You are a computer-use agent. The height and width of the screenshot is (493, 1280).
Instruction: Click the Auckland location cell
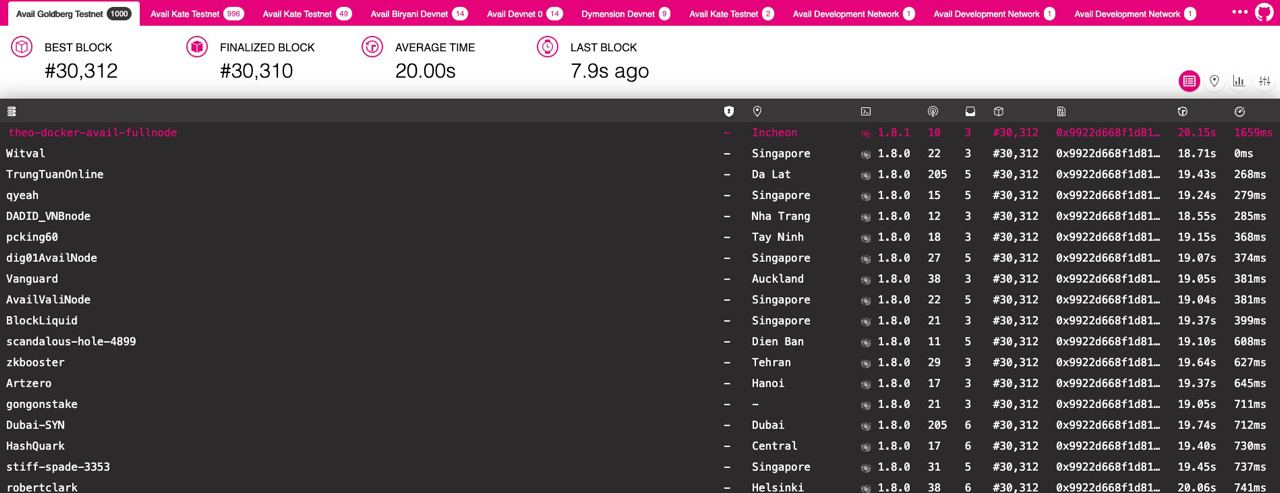pyautogui.click(x=778, y=279)
